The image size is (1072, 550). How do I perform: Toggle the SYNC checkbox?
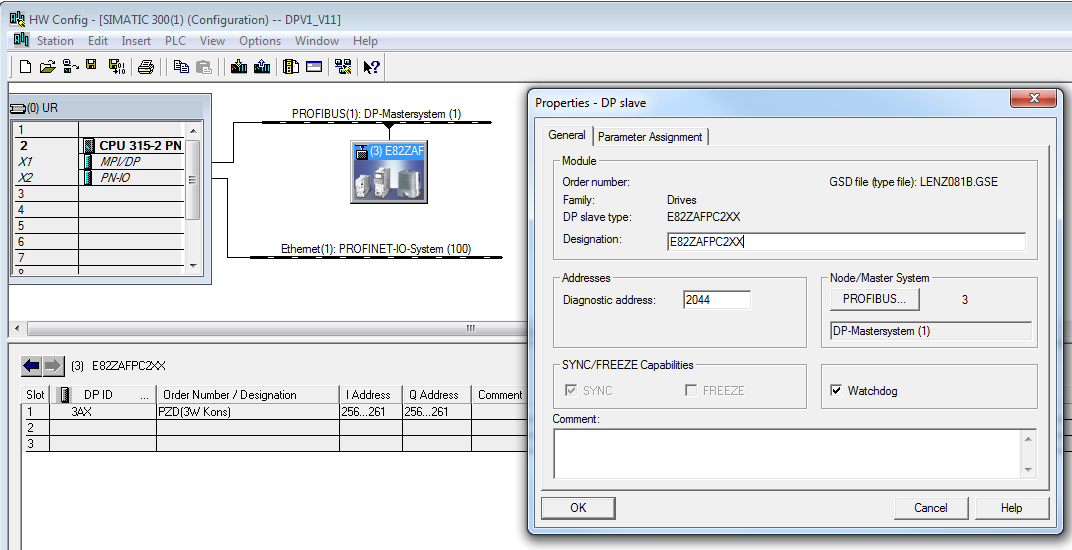[x=569, y=391]
